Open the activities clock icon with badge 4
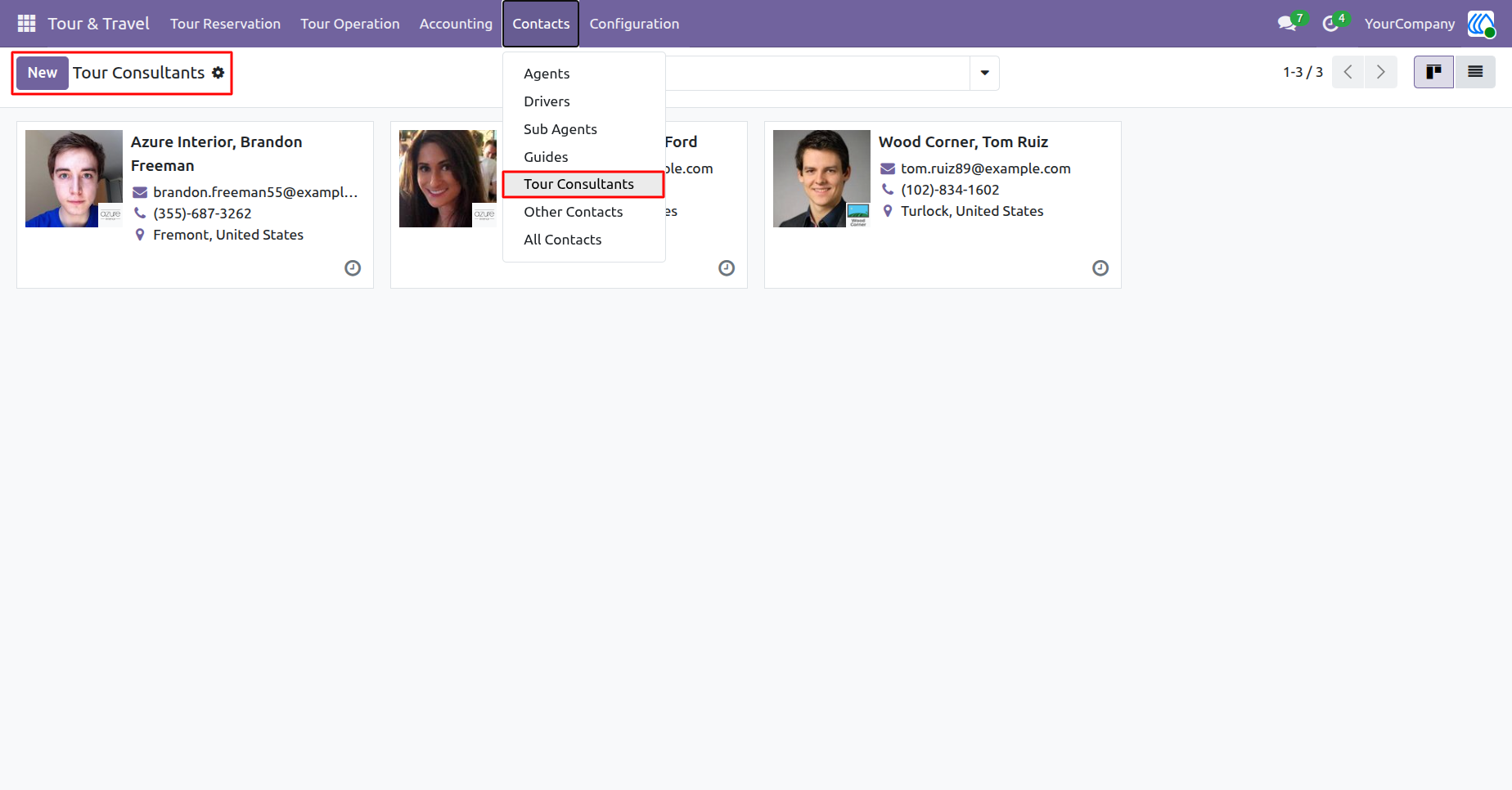1512x790 pixels. click(x=1331, y=24)
